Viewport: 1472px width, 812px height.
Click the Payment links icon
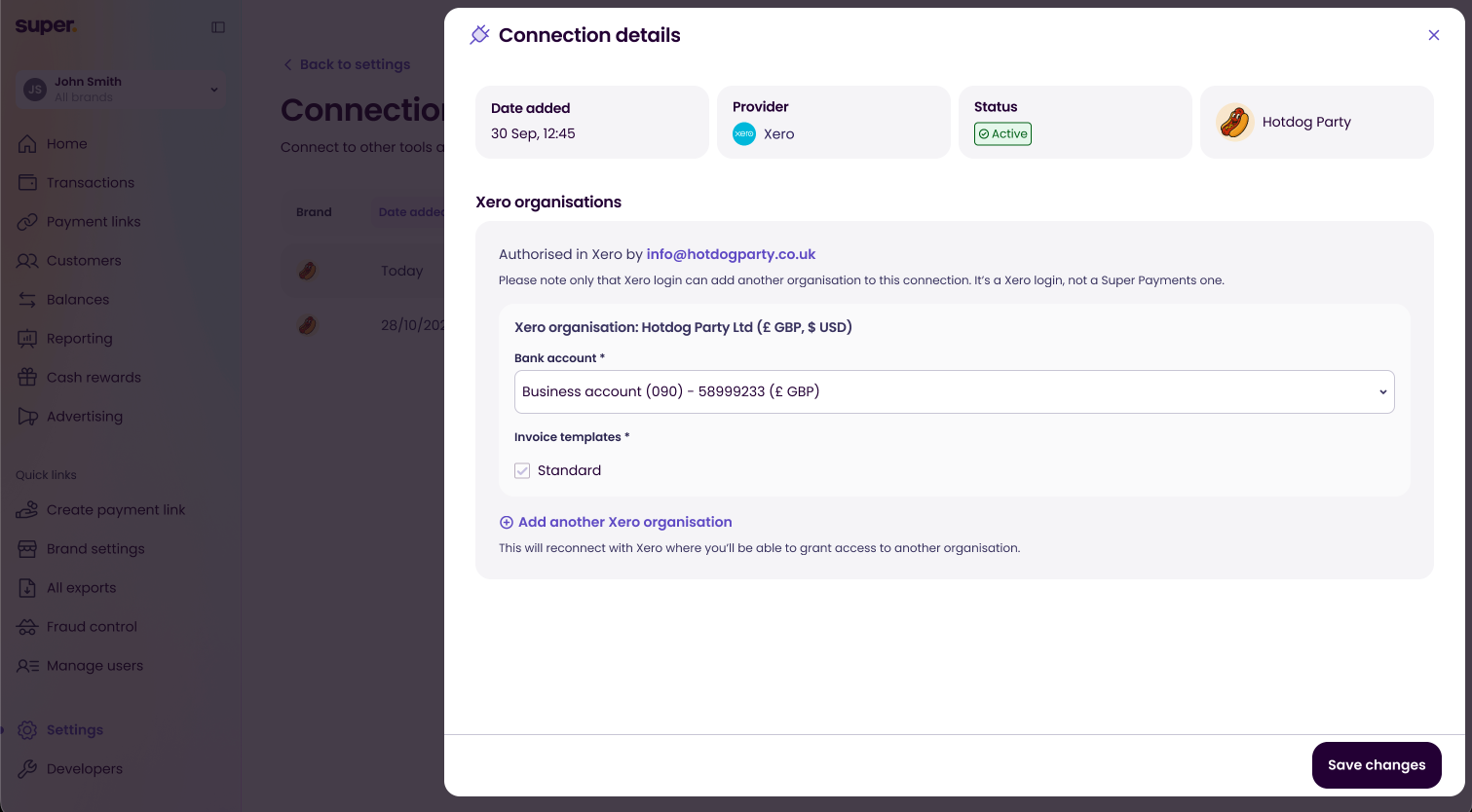click(27, 222)
